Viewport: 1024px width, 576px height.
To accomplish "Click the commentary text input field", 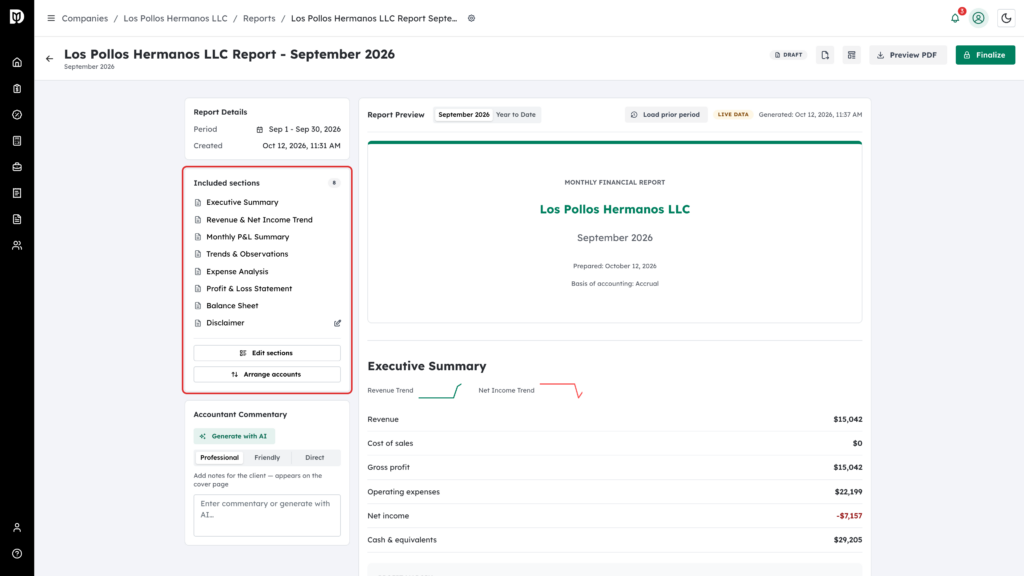I will (267, 515).
